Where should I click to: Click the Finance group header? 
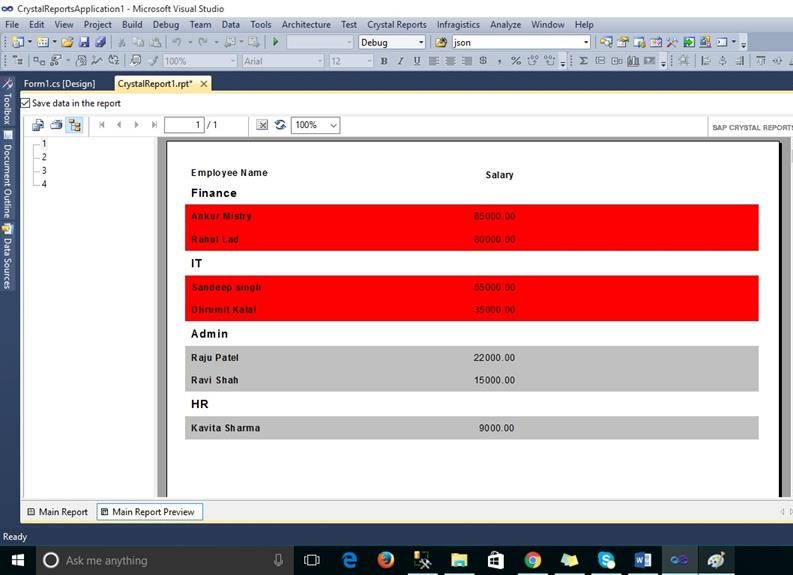(214, 193)
